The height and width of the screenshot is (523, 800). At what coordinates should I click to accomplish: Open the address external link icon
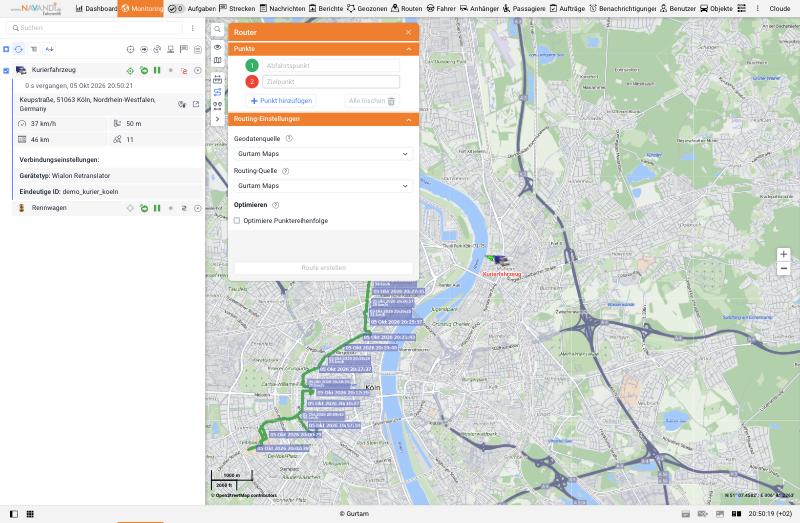(x=196, y=104)
